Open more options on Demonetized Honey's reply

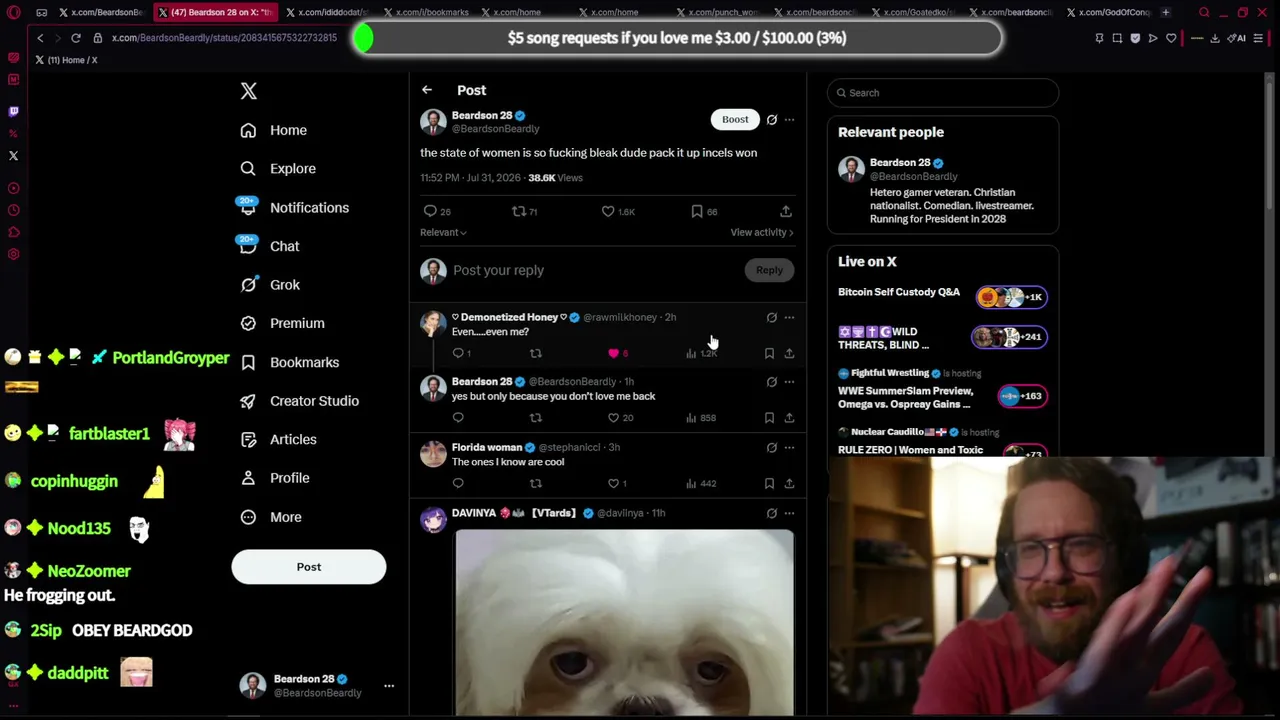point(789,318)
